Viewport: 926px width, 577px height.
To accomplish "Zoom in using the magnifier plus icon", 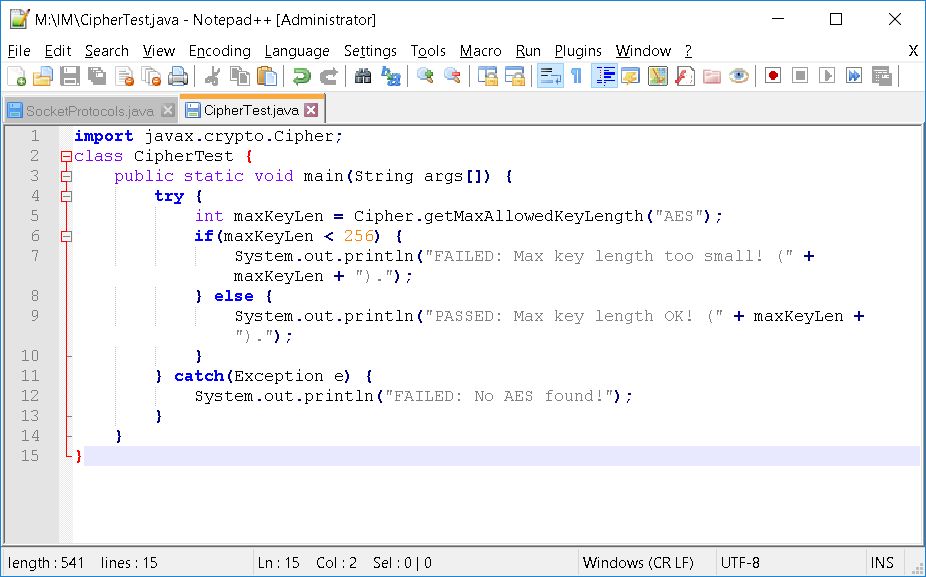I will point(425,76).
